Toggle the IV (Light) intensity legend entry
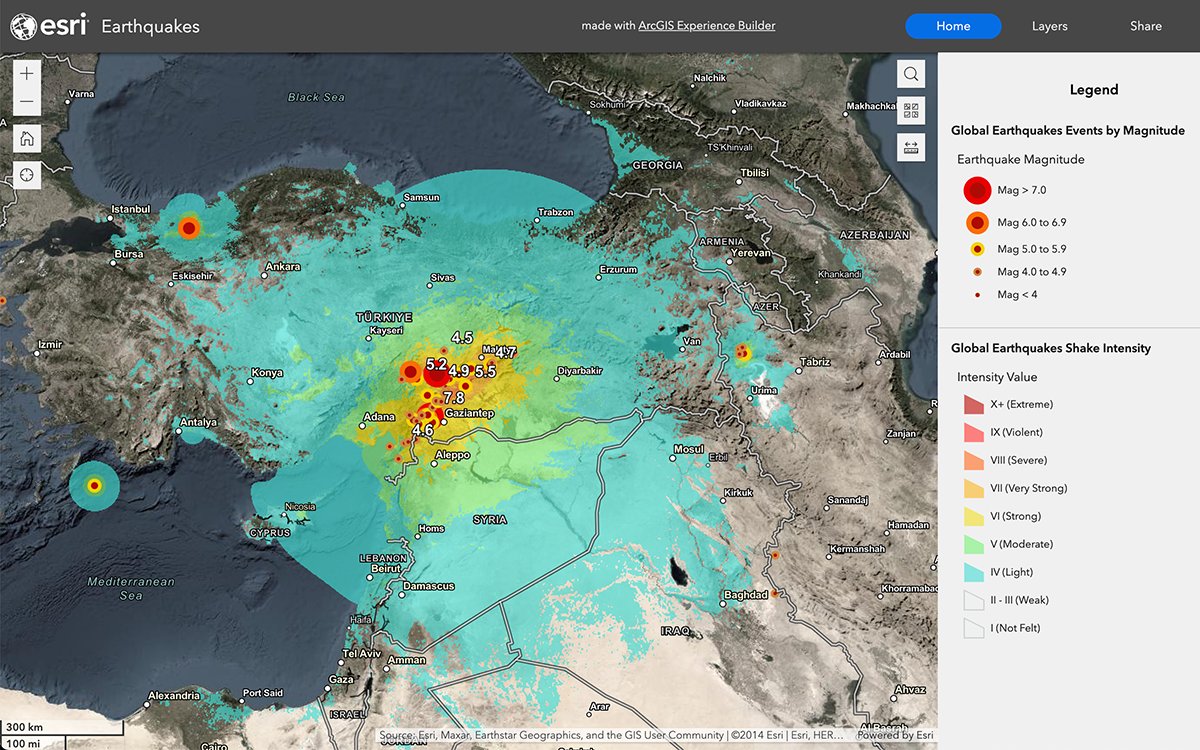 973,571
